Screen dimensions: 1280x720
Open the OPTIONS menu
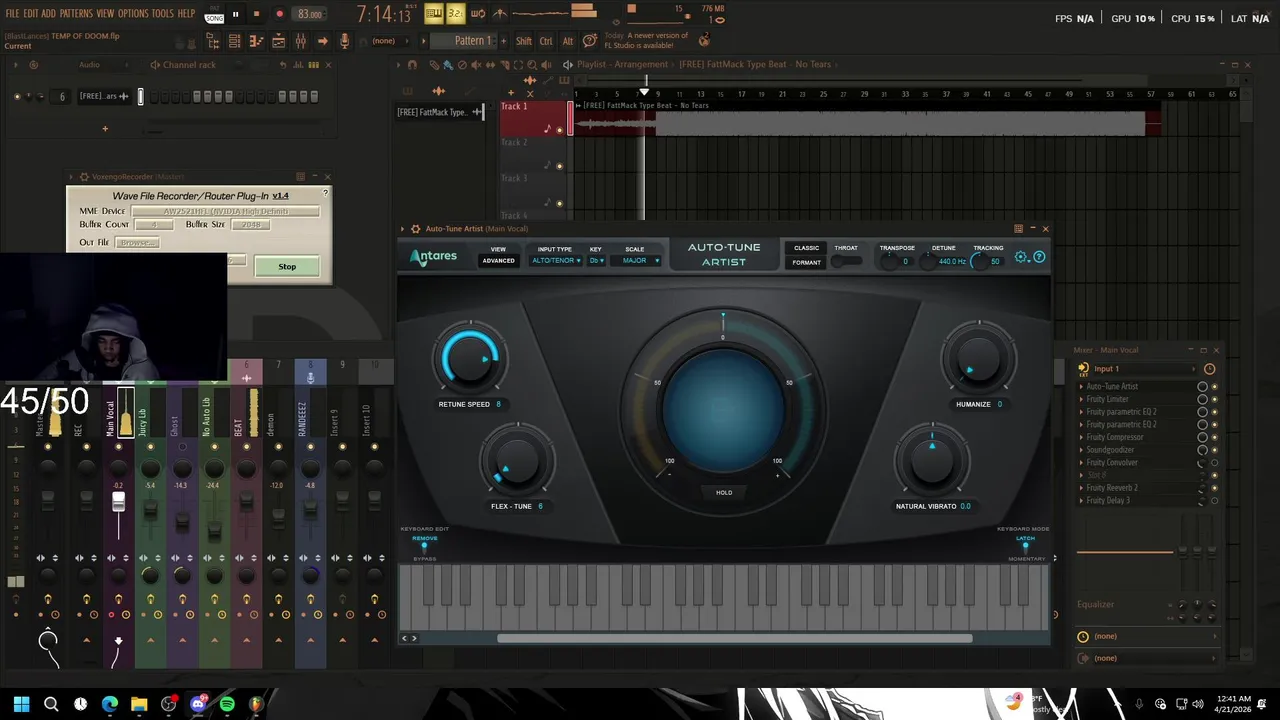(x=133, y=13)
